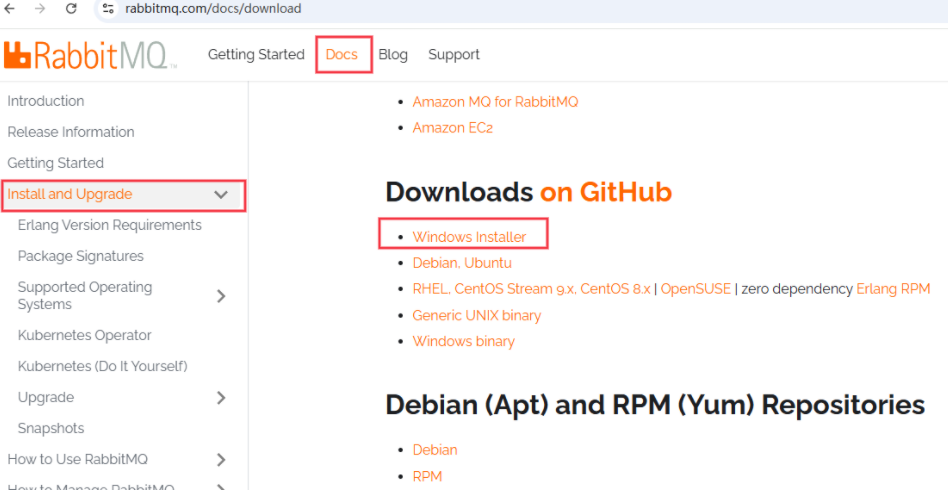Click the Windows binary link
This screenshot has height=495, width=949.
464,341
